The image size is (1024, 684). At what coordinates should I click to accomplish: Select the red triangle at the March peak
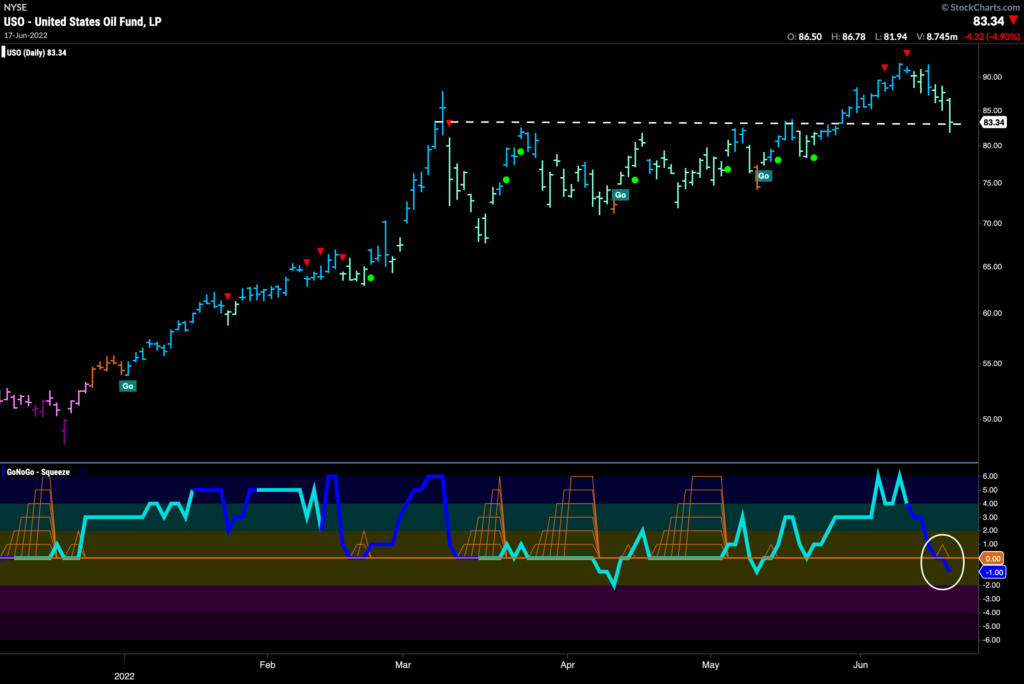click(449, 123)
